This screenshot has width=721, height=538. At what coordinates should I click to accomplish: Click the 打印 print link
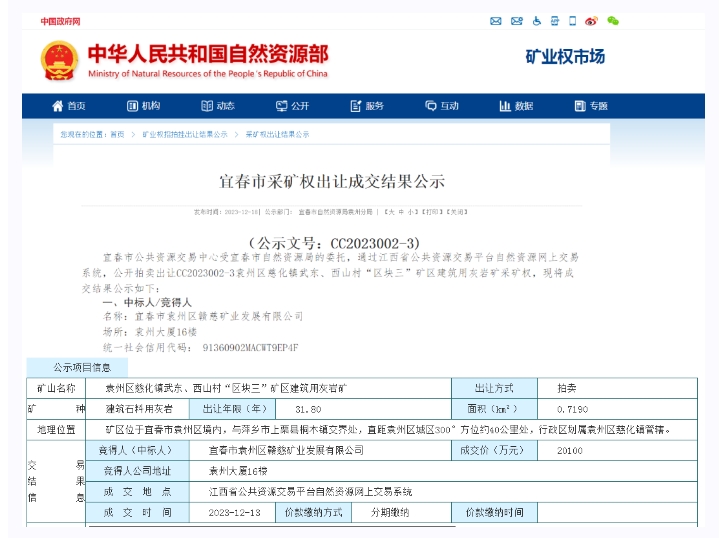(x=431, y=212)
